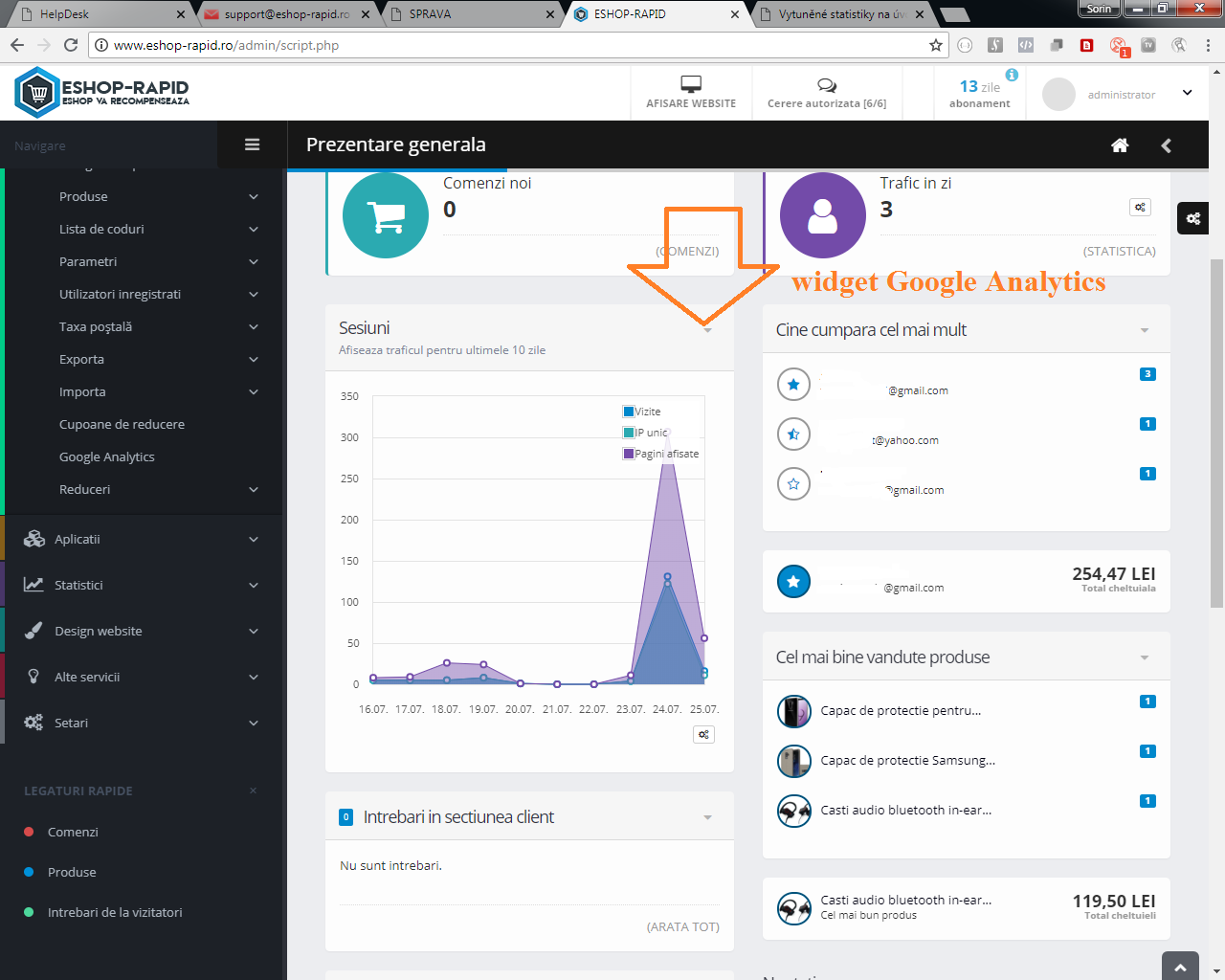
Task: Open Chrome menu three dots
Action: coord(1208,45)
